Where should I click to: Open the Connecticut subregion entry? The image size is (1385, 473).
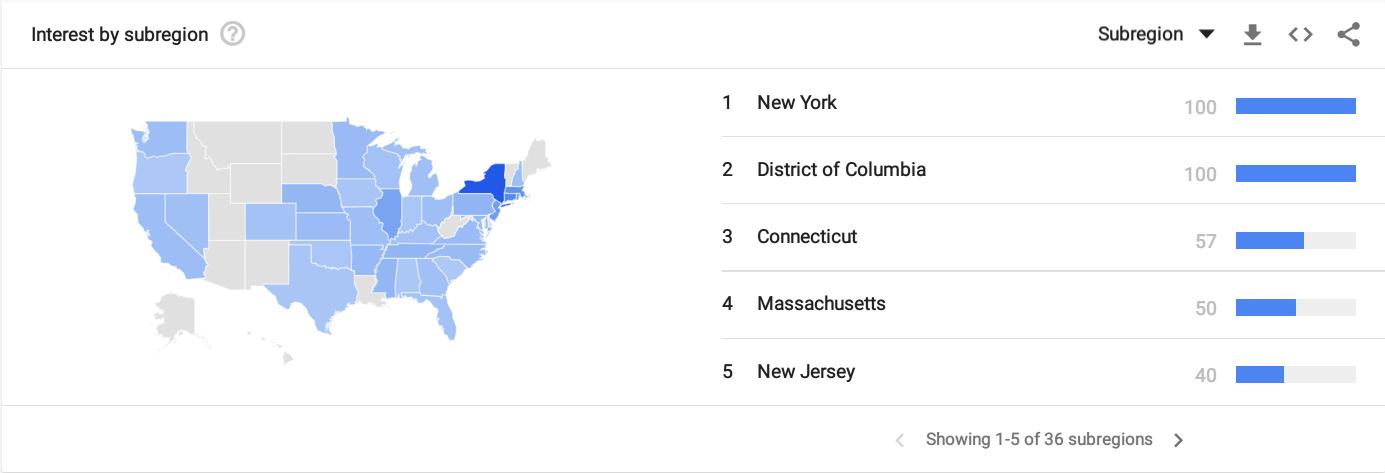pyautogui.click(x=807, y=237)
